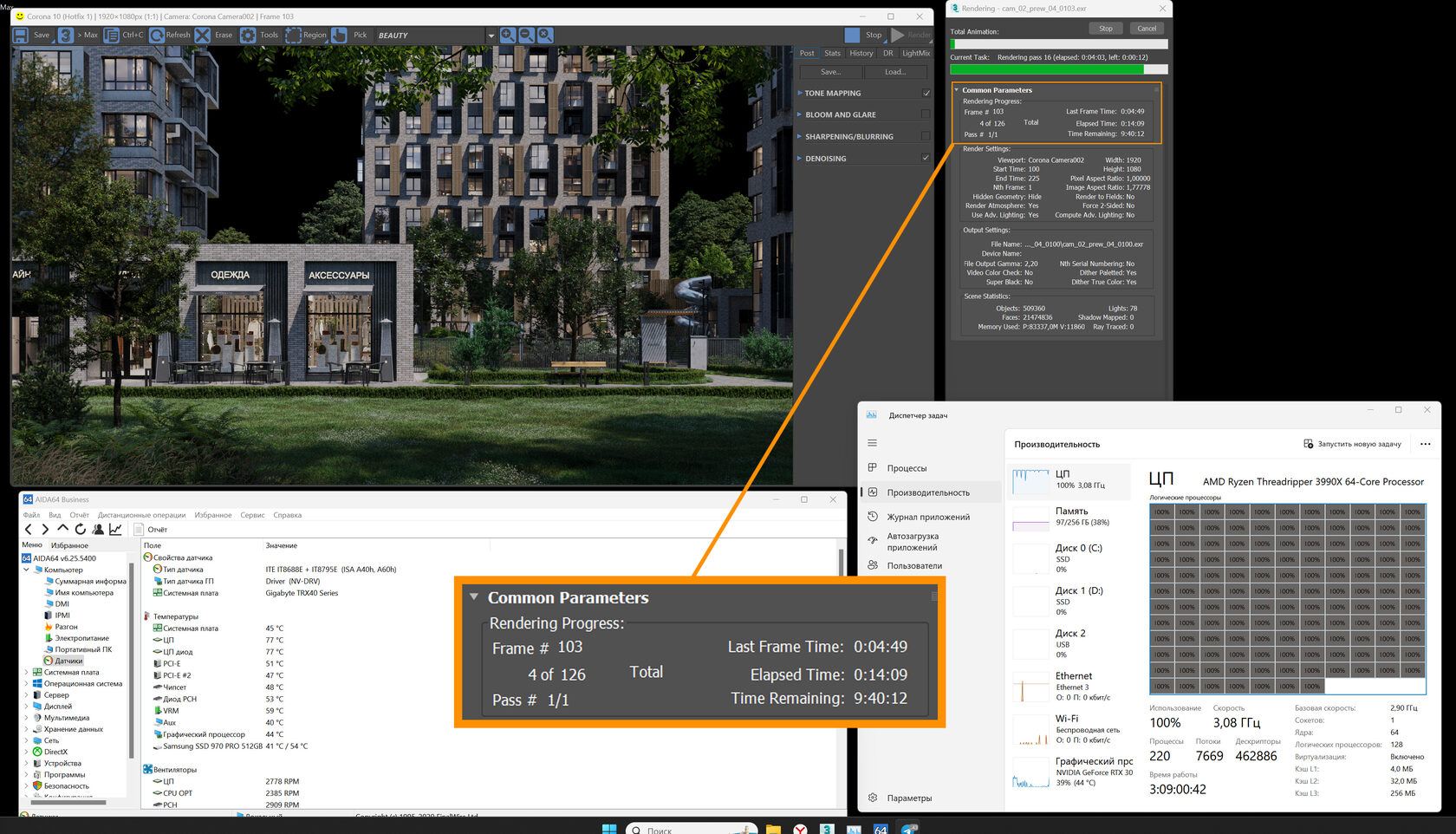Open Tools in Corona VFB toolbar
The height and width of the screenshot is (834, 1456).
pyautogui.click(x=259, y=36)
